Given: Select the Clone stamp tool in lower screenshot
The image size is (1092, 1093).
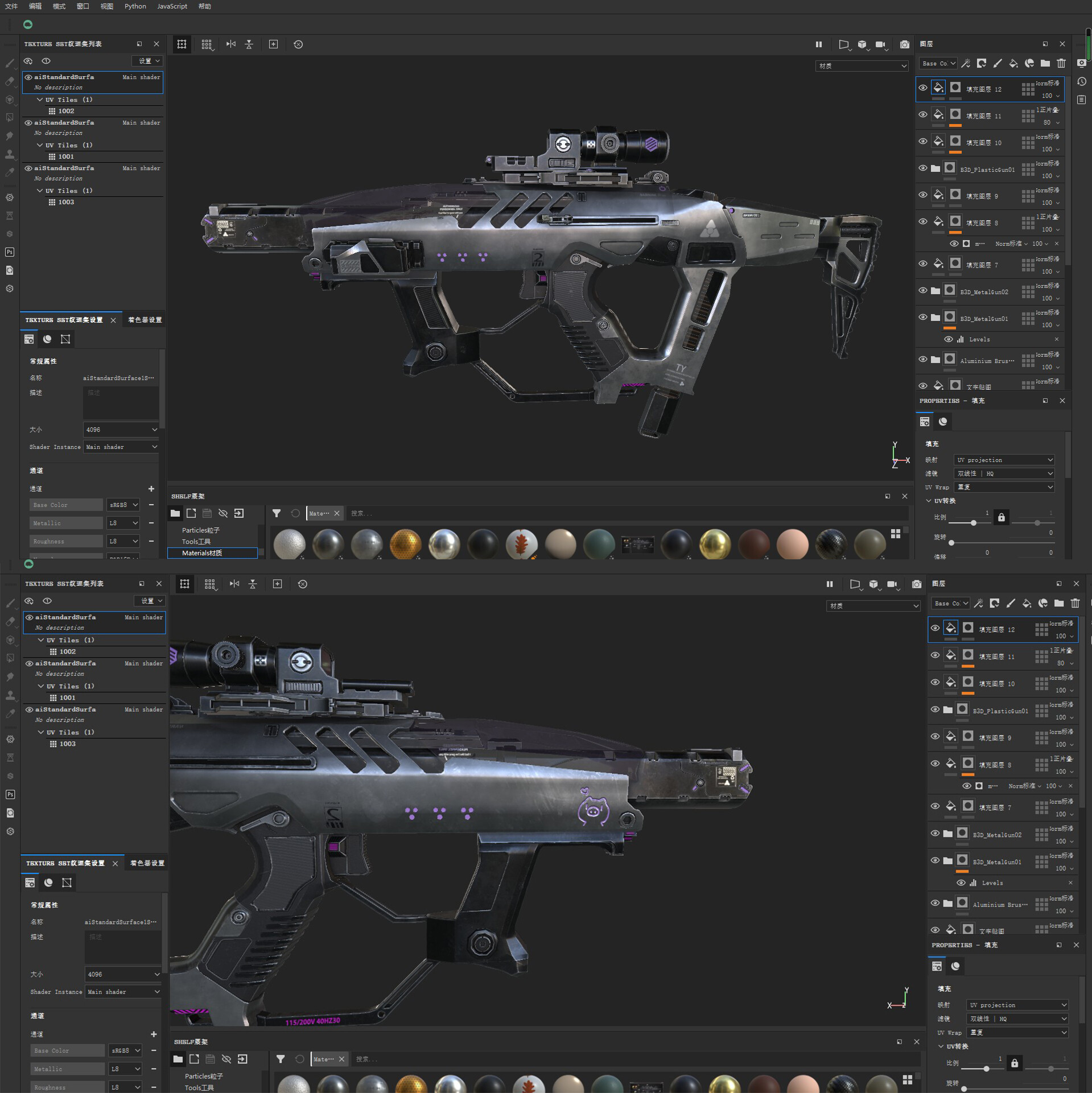Looking at the screenshot, I should pos(10,695).
